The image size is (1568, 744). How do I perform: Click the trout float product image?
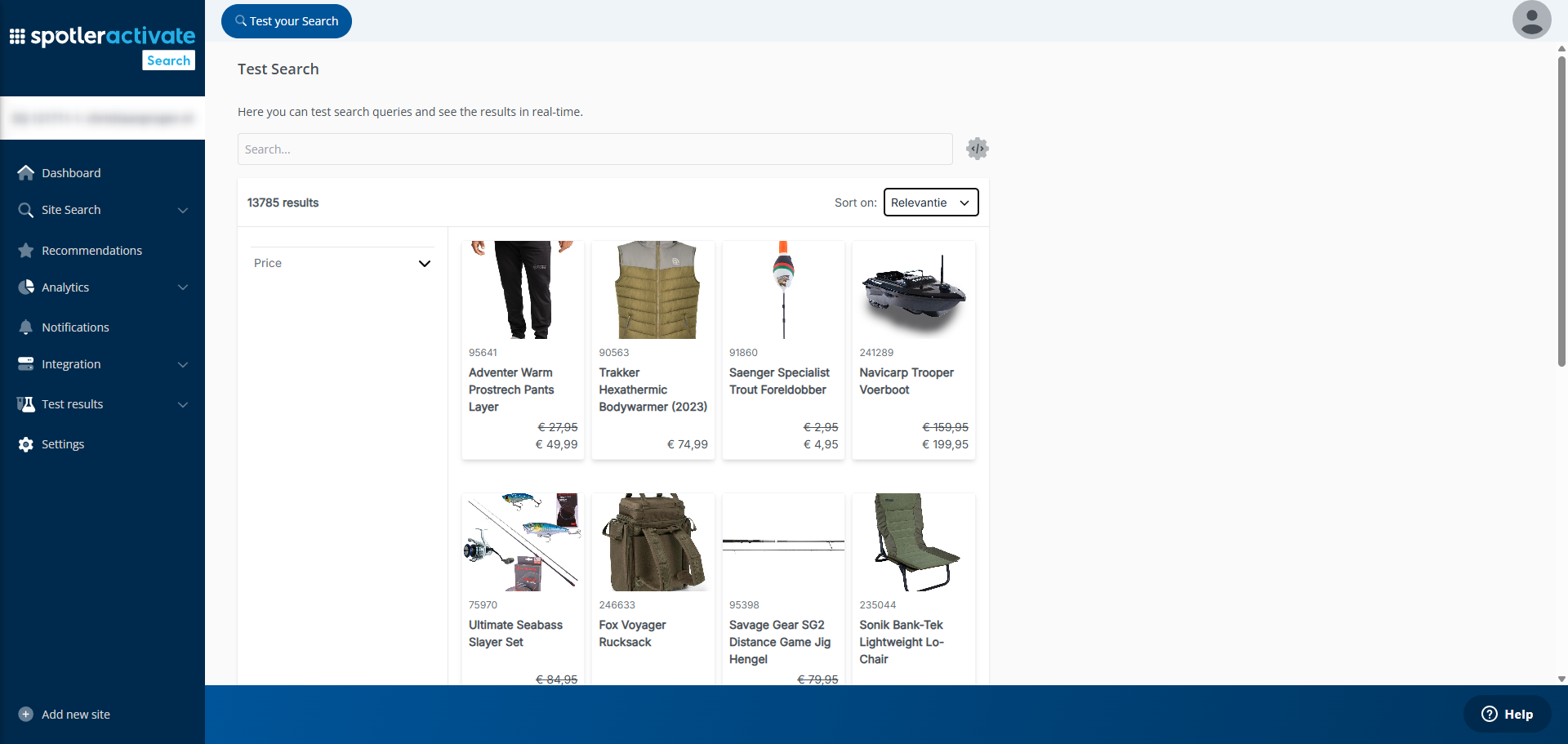pos(784,290)
